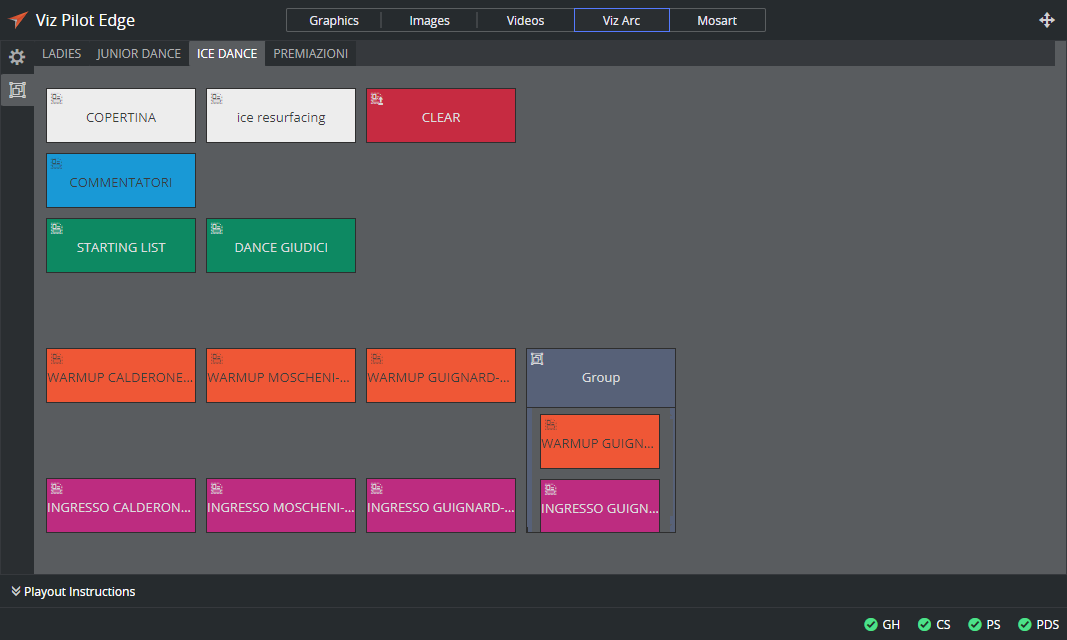This screenshot has width=1067, height=640.
Task: Check the CS status indicator
Action: point(934,624)
